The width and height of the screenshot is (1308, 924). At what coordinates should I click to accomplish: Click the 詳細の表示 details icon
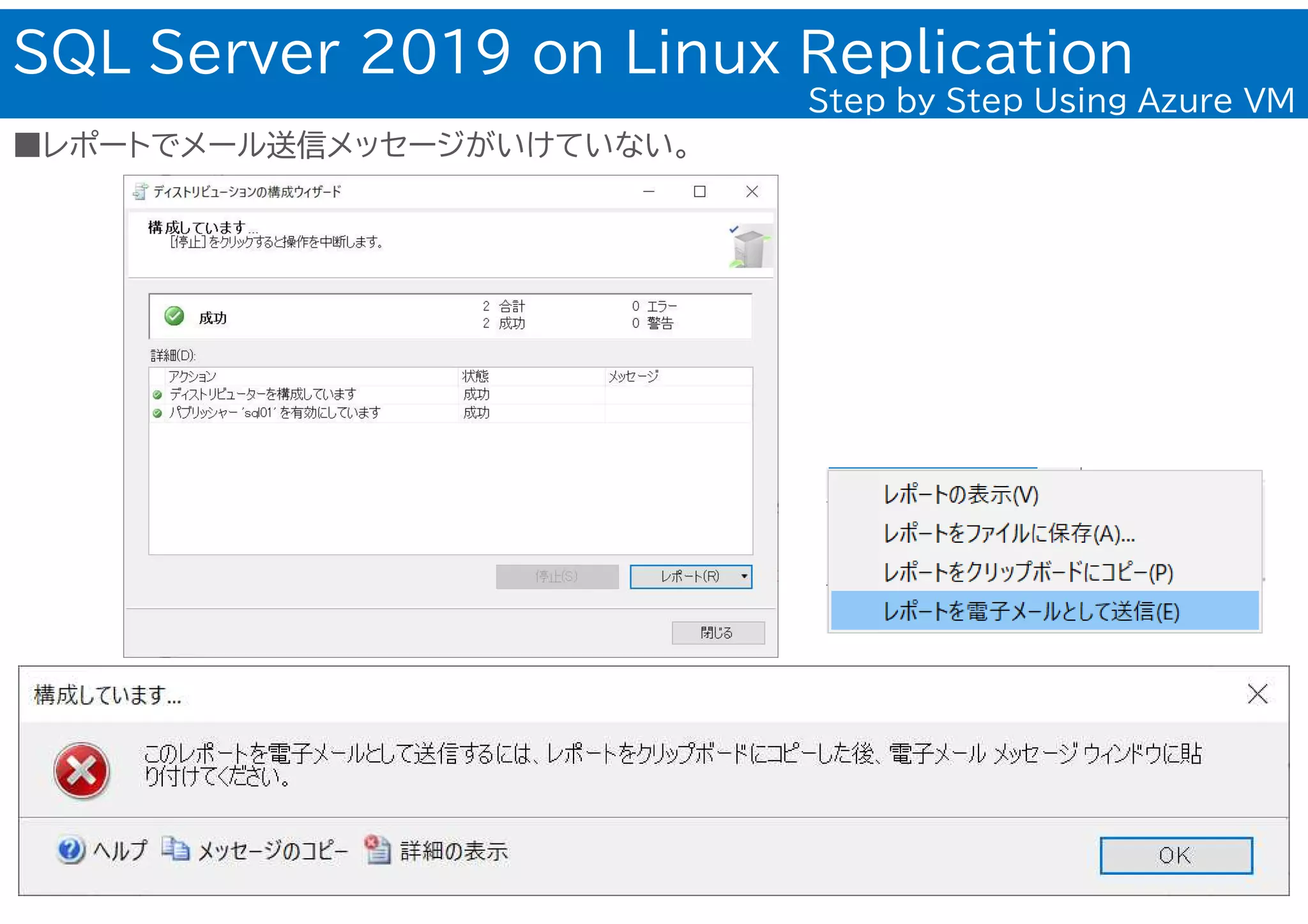coord(377,849)
